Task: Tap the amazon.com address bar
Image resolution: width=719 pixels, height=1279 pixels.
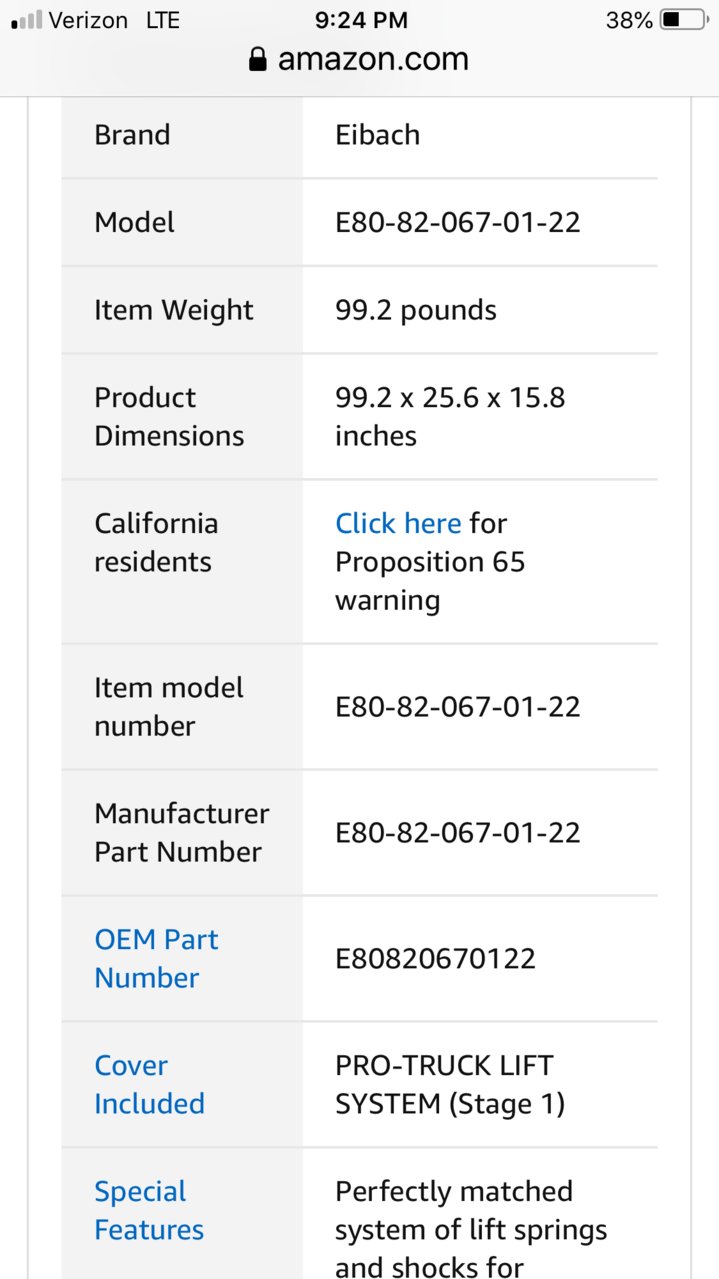Action: pyautogui.click(x=359, y=60)
